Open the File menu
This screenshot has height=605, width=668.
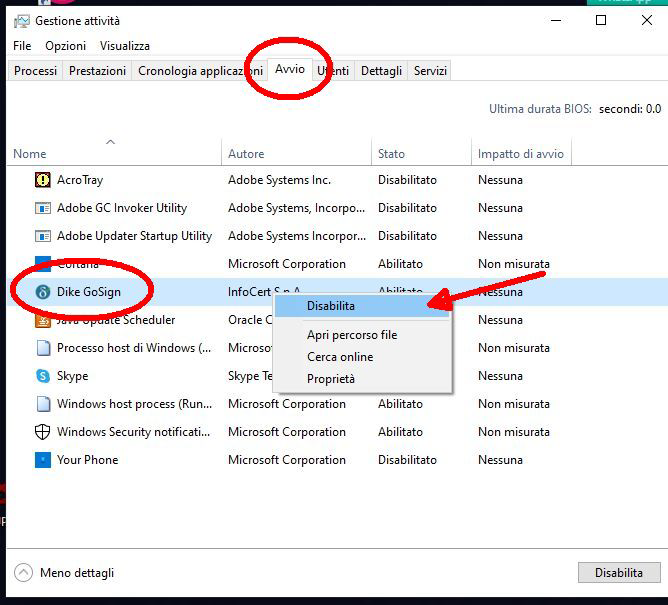(x=22, y=46)
